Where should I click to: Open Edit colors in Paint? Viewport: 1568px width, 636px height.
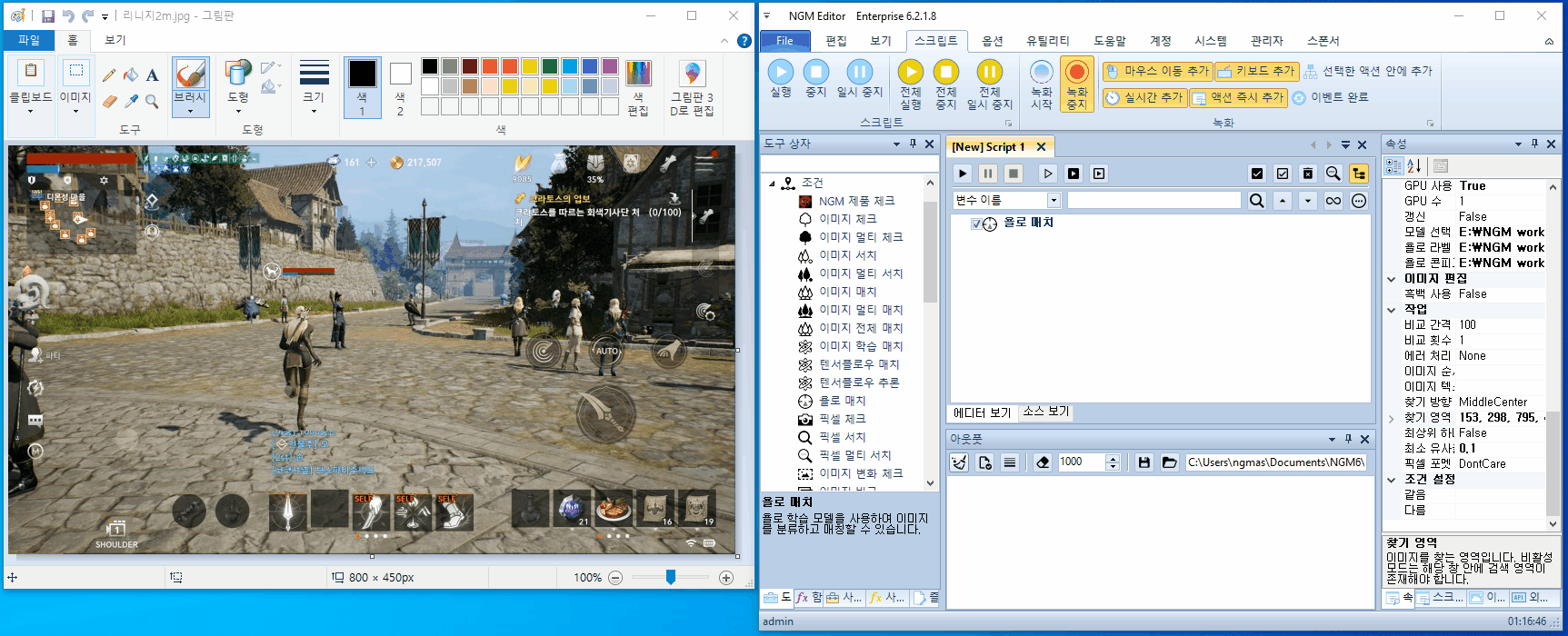(638, 87)
